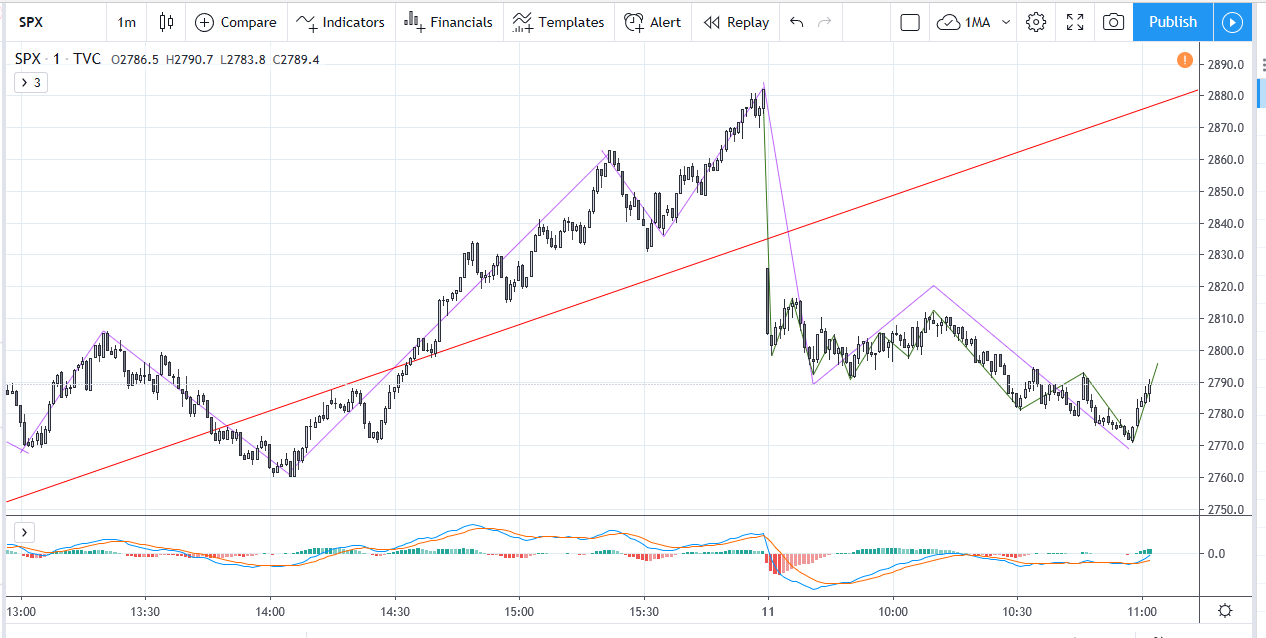This screenshot has height=638, width=1266.
Task: Expand the collapsed 3 indicators legend
Action: (31, 83)
